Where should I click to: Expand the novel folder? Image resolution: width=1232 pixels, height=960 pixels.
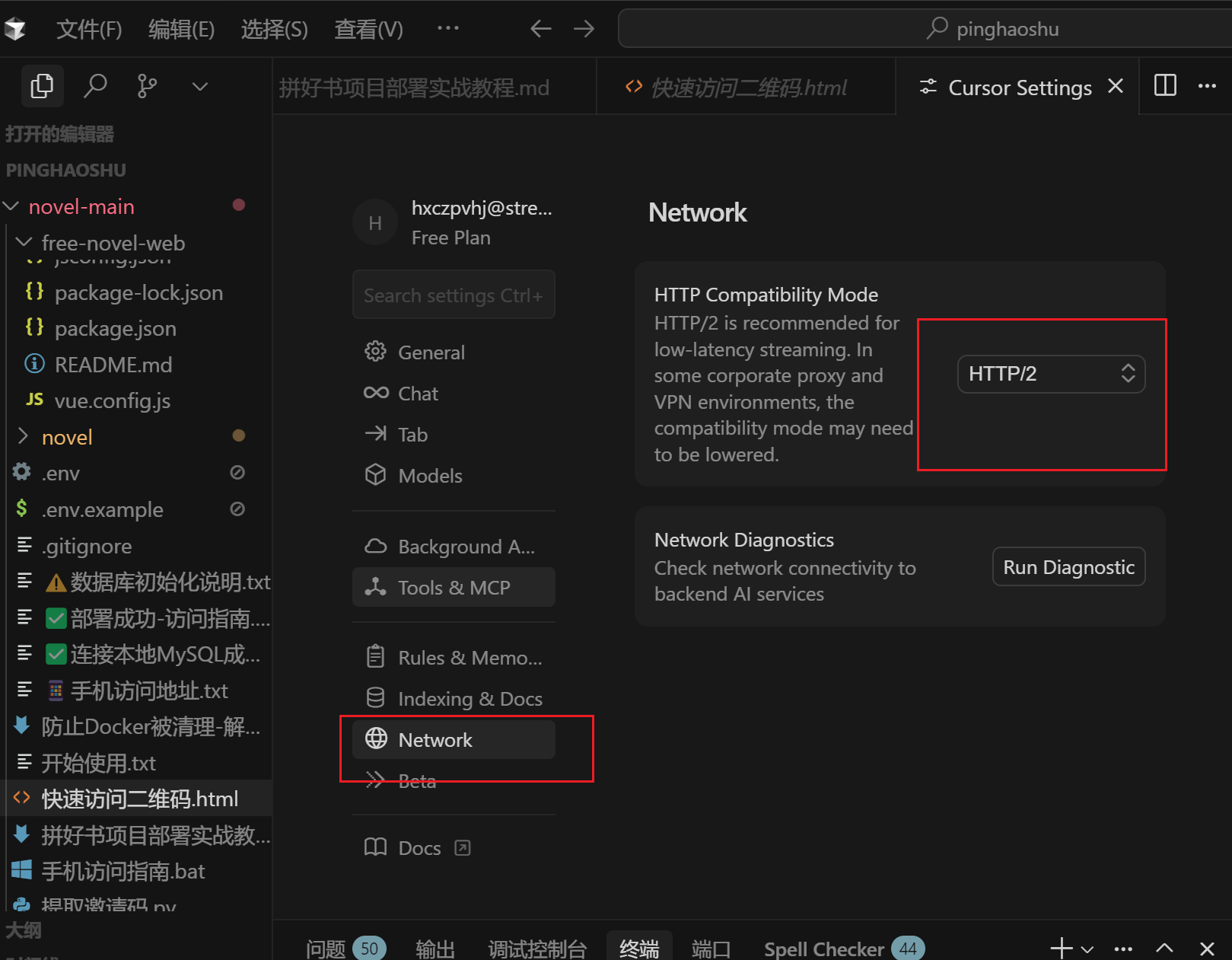click(23, 436)
